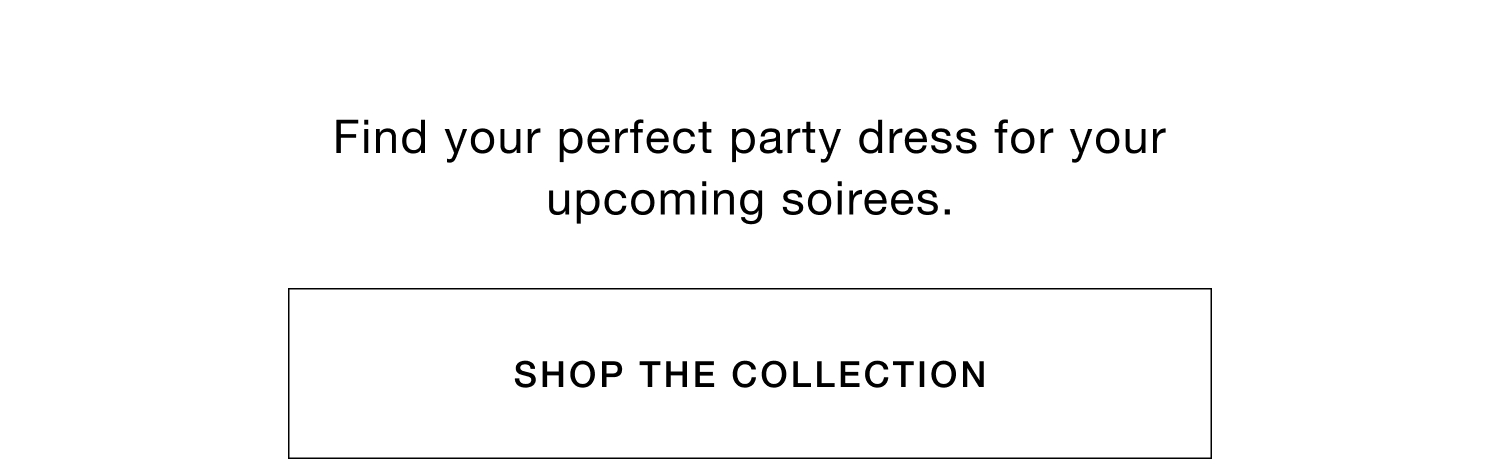Follow the shop the collection link
1500x474 pixels.
tap(750, 374)
